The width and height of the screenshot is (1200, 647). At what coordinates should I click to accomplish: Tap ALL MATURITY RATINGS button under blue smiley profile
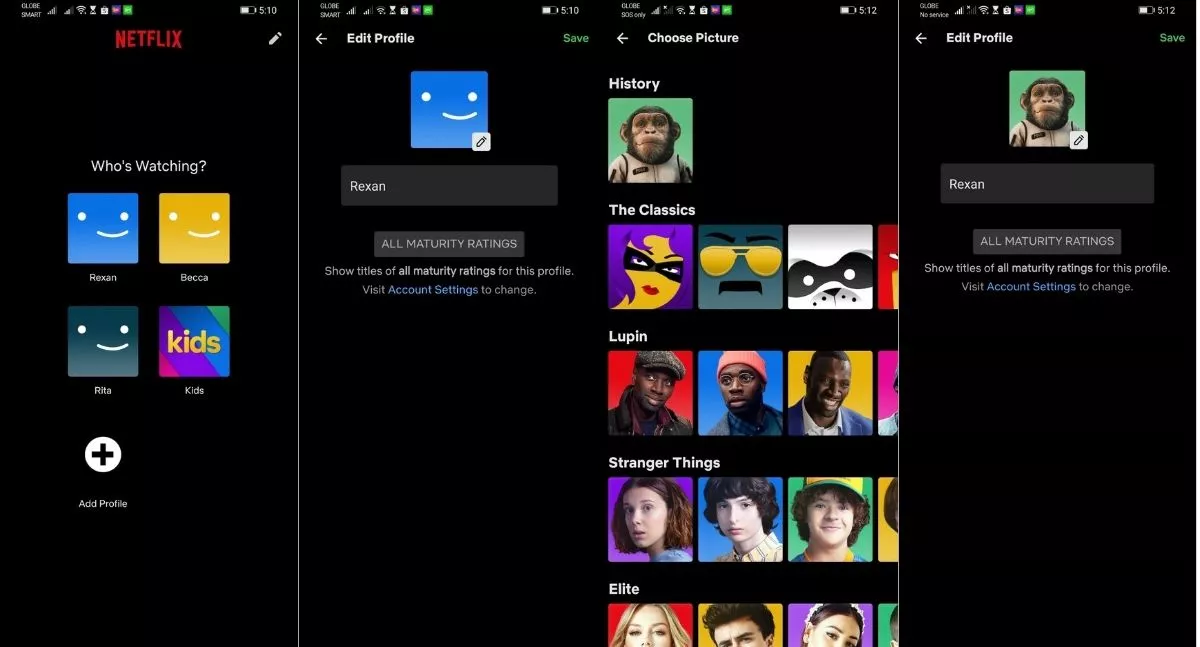coord(449,244)
